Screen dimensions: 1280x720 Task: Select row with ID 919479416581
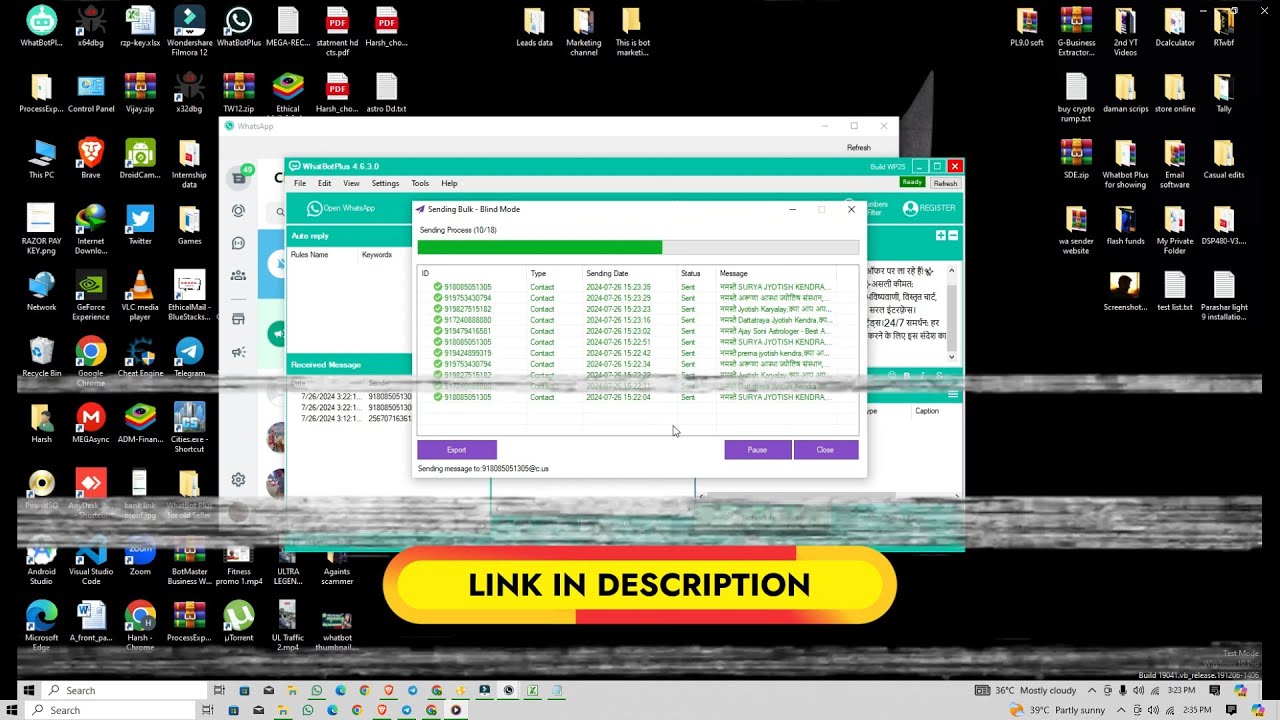pyautogui.click(x=638, y=331)
